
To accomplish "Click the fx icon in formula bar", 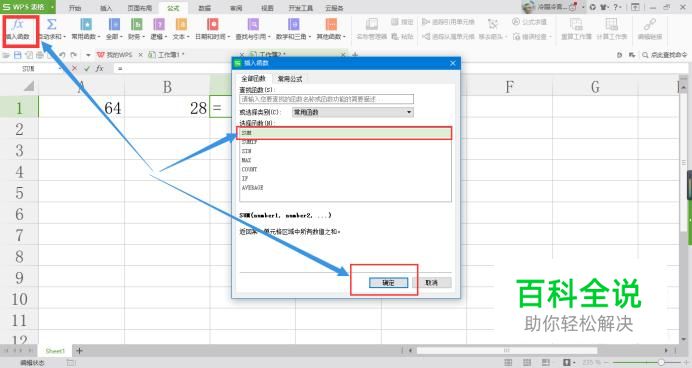I will (100, 68).
